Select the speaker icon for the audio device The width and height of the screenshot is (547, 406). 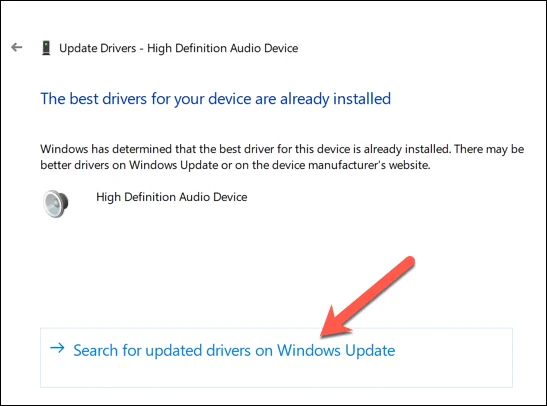(x=55, y=204)
